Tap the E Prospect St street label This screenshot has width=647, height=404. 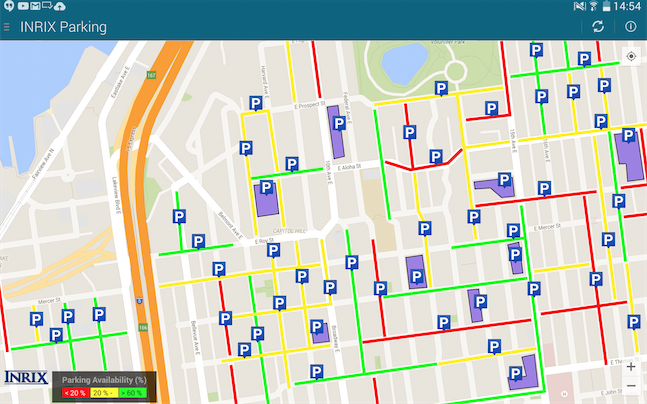(x=310, y=105)
